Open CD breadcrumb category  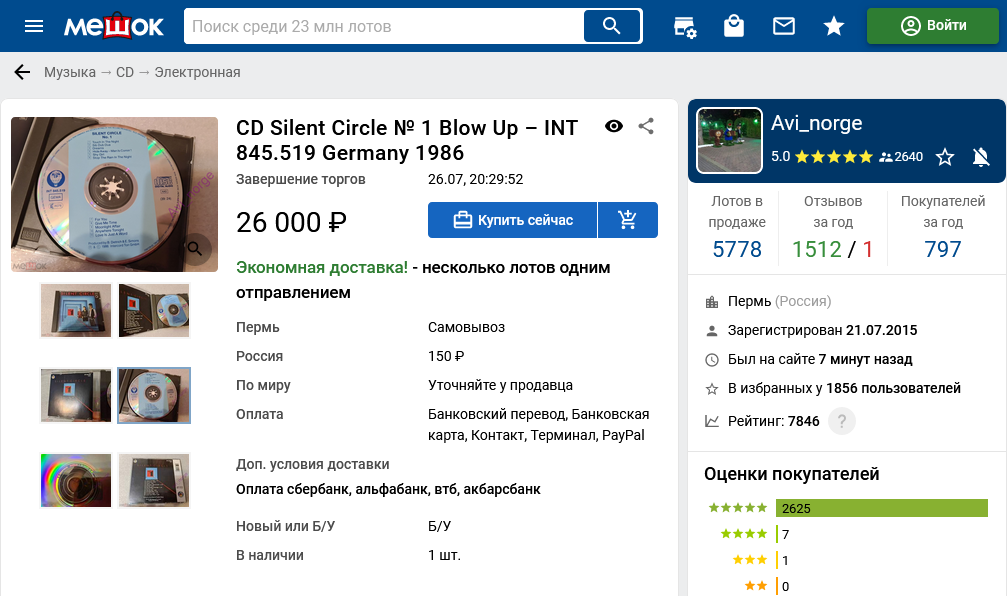pos(125,72)
